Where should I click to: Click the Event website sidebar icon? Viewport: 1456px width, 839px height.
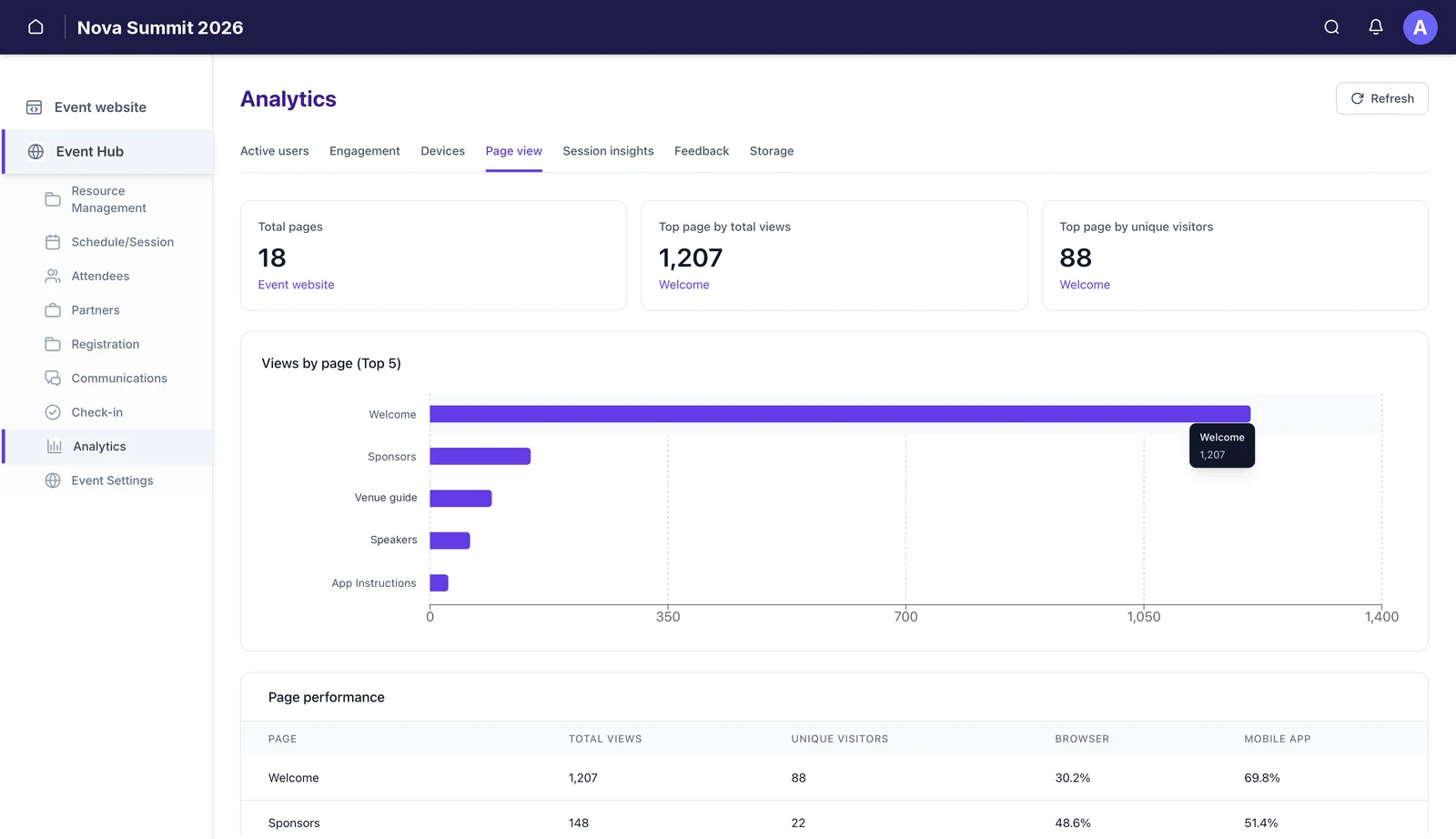tap(34, 107)
